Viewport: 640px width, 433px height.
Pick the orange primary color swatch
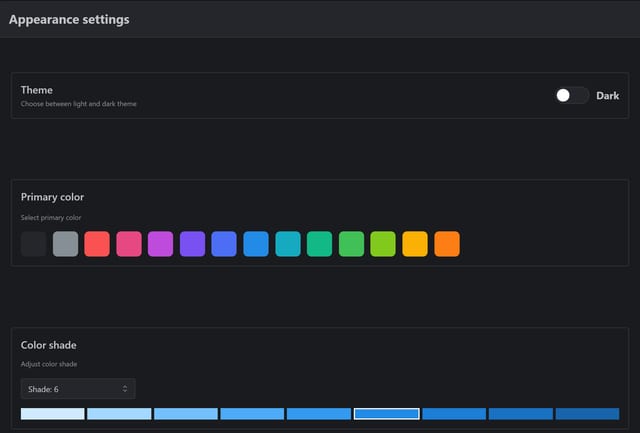(447, 244)
